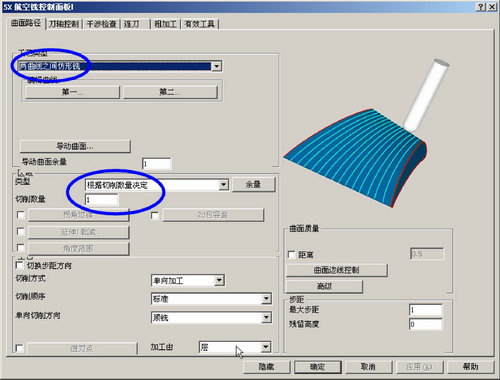Click the 余量 button
Screen dimensions: 500x380
click(x=254, y=184)
